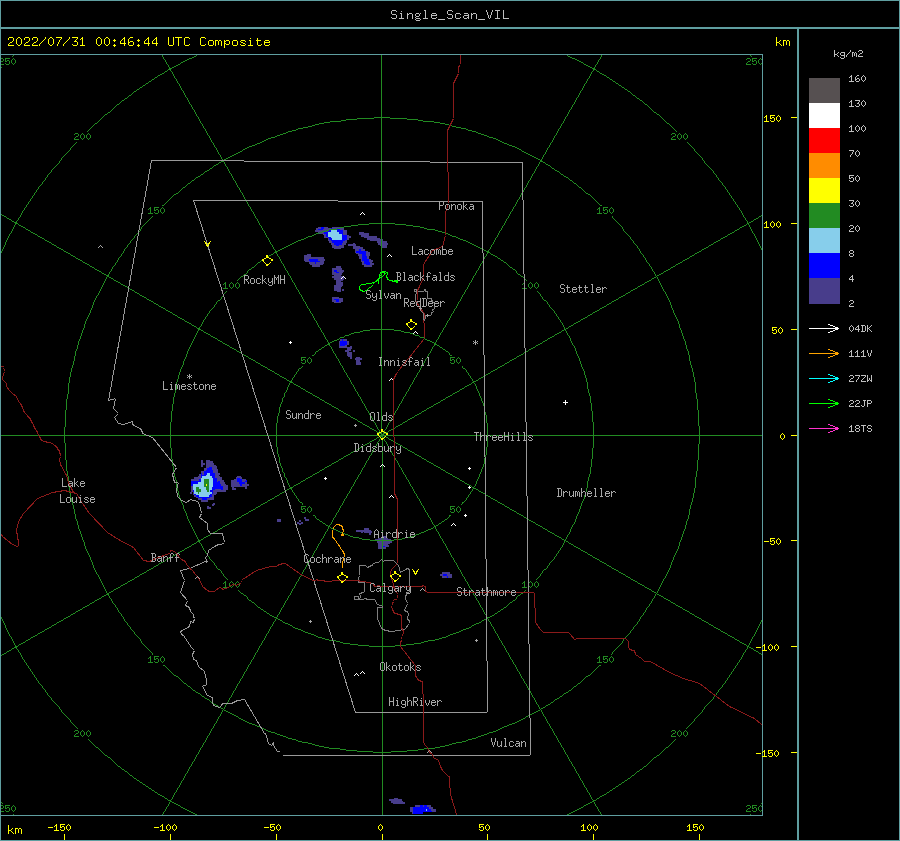Click the Strathmore town label

[486, 592]
